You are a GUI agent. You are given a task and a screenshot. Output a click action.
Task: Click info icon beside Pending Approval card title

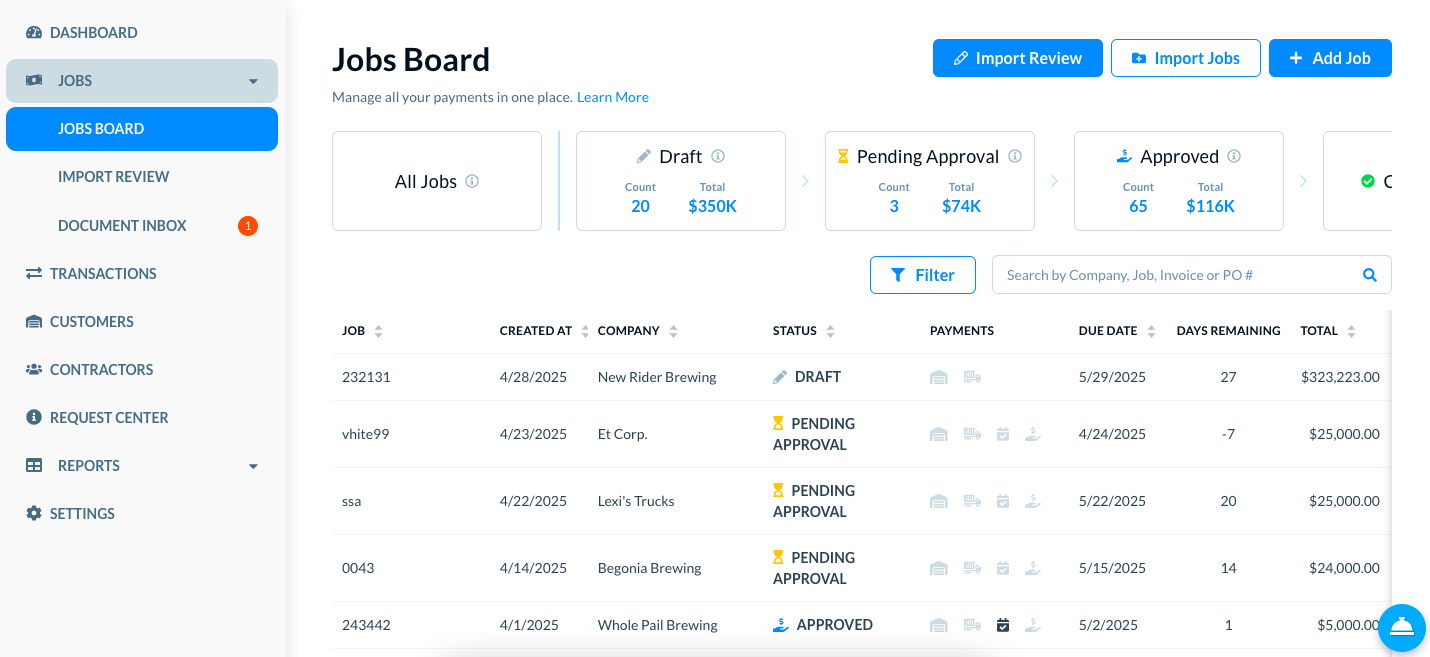pyautogui.click(x=1015, y=156)
